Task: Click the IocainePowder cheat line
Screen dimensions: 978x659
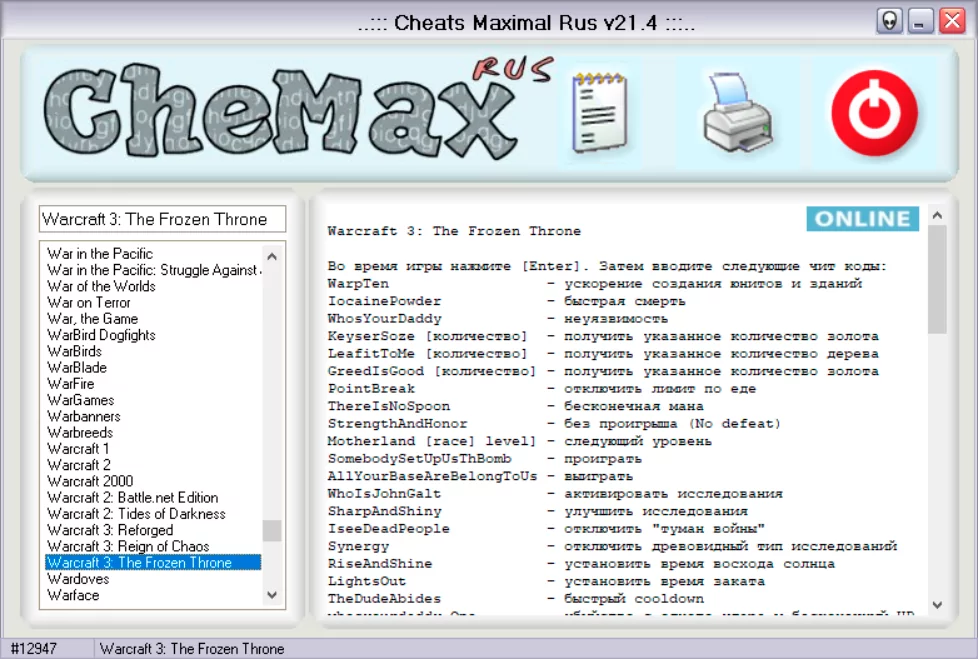Action: pos(506,301)
